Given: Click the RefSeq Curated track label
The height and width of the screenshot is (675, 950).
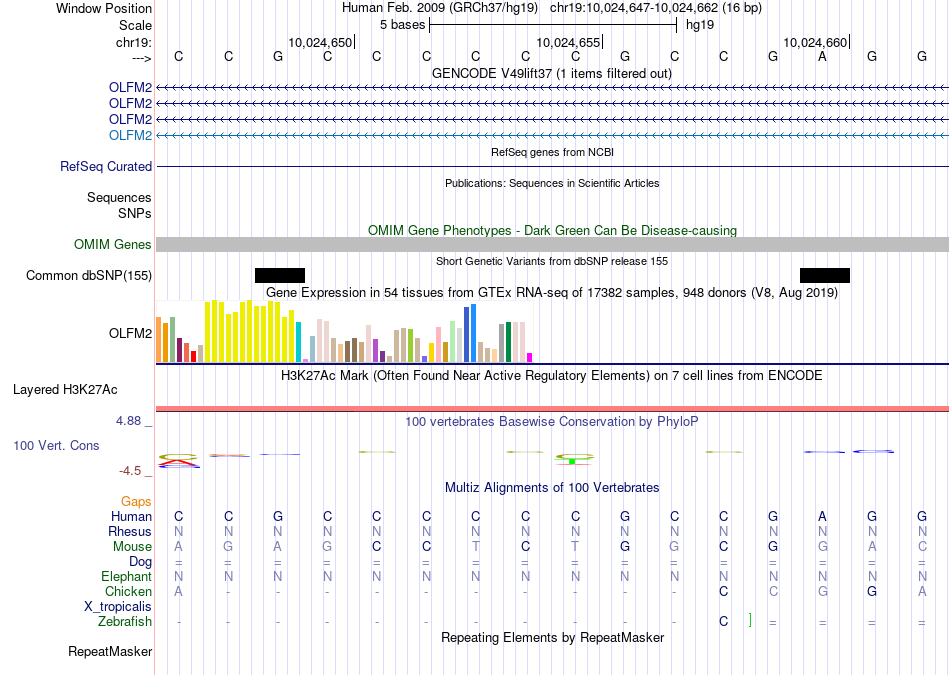Looking at the screenshot, I should [x=106, y=166].
